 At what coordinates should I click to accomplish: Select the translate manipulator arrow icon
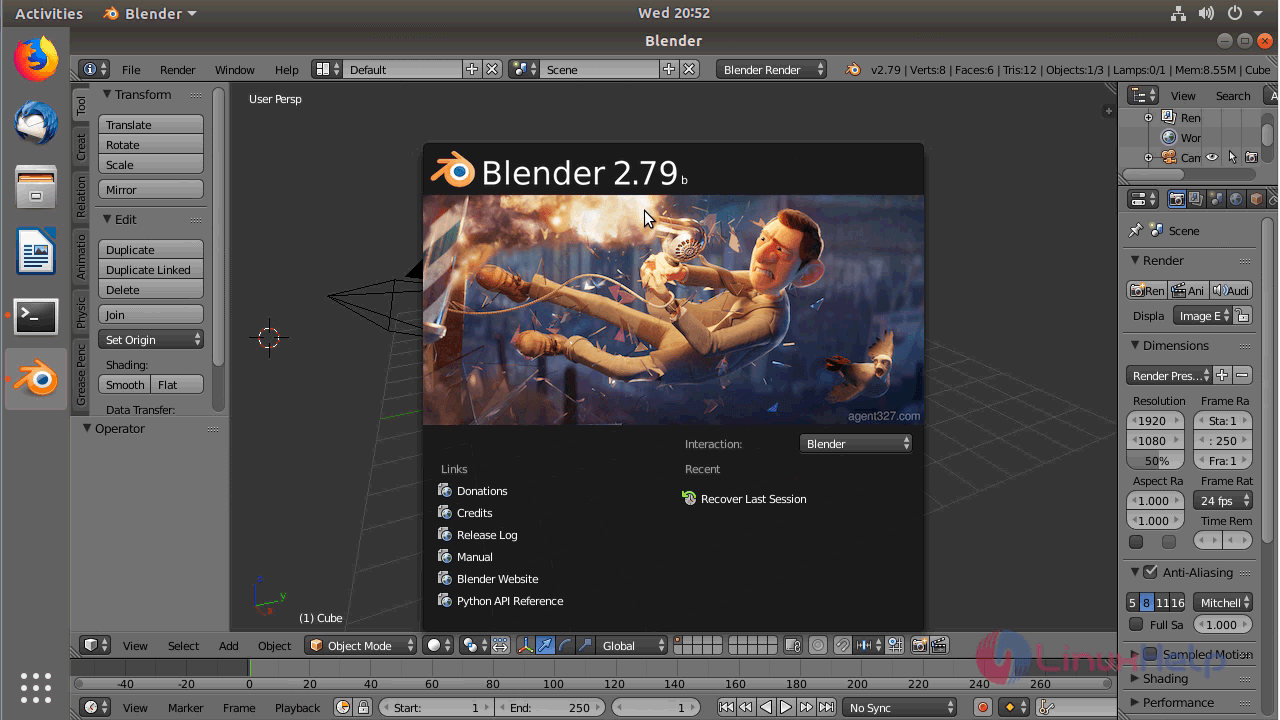(x=545, y=645)
